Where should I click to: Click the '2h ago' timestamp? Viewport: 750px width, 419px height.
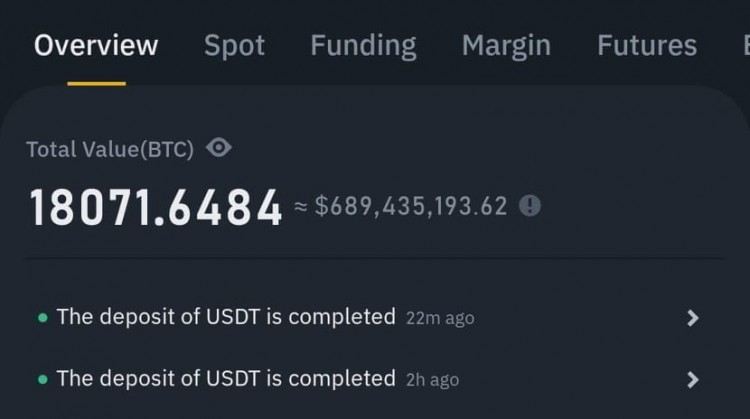click(x=432, y=380)
